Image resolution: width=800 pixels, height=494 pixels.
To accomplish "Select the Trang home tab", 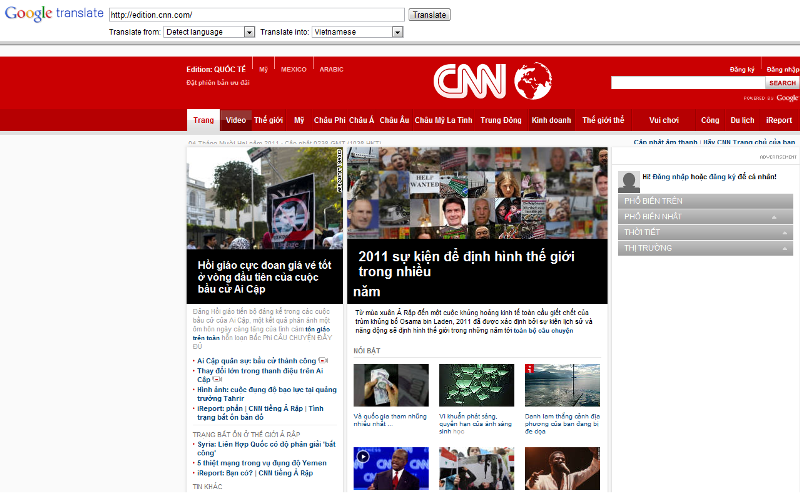I will (x=204, y=120).
